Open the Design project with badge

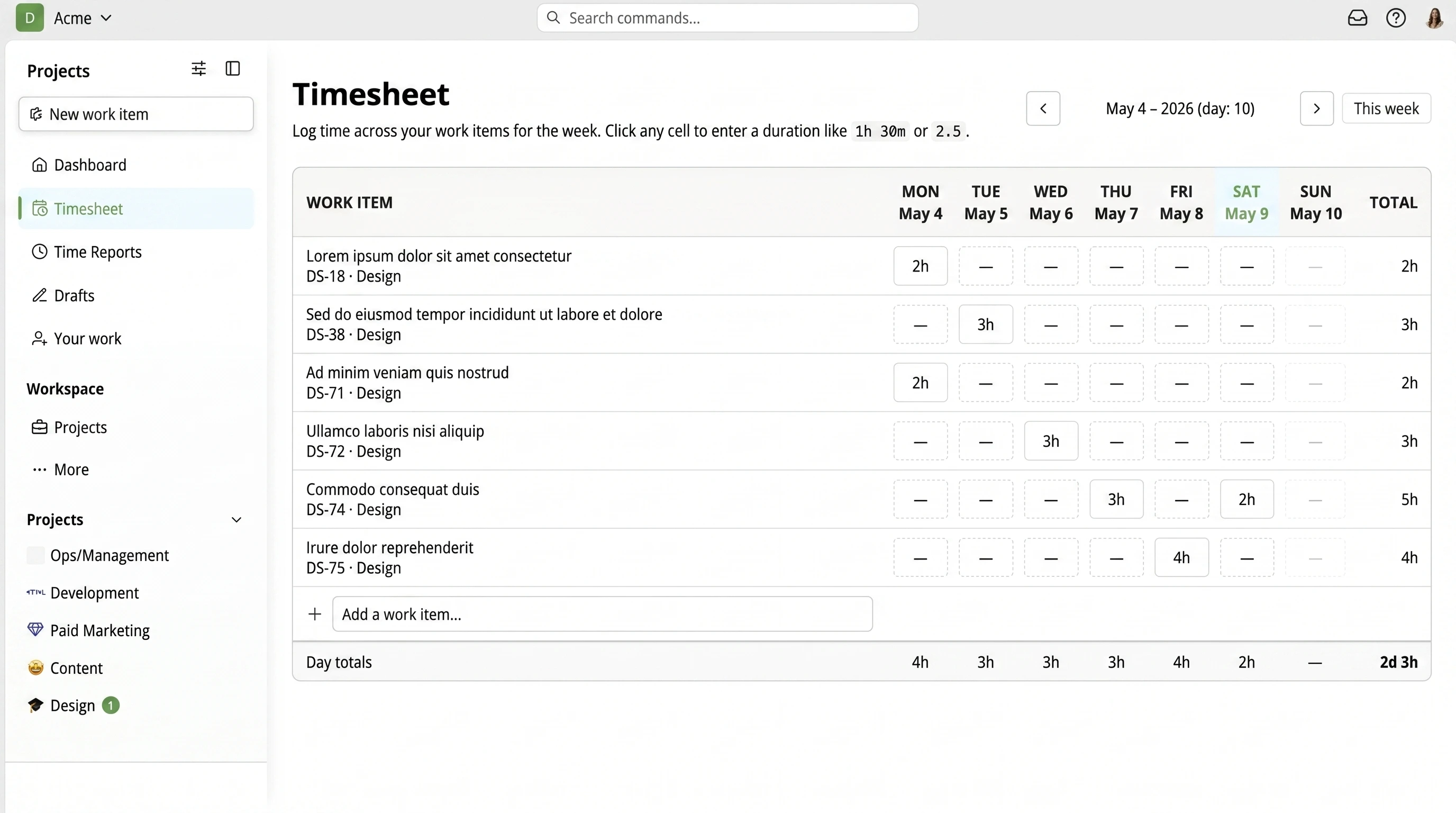[74, 706]
